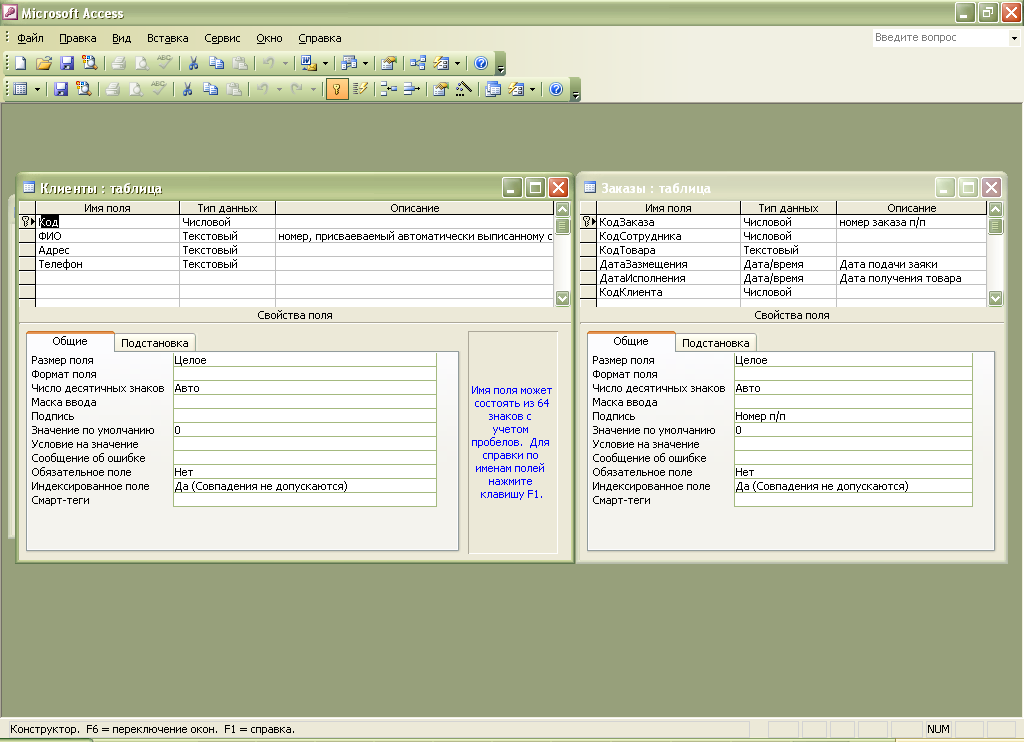Image resolution: width=1024 pixels, height=742 pixels.
Task: Switch to Подстановка tab in Заказы window
Action: click(x=716, y=343)
